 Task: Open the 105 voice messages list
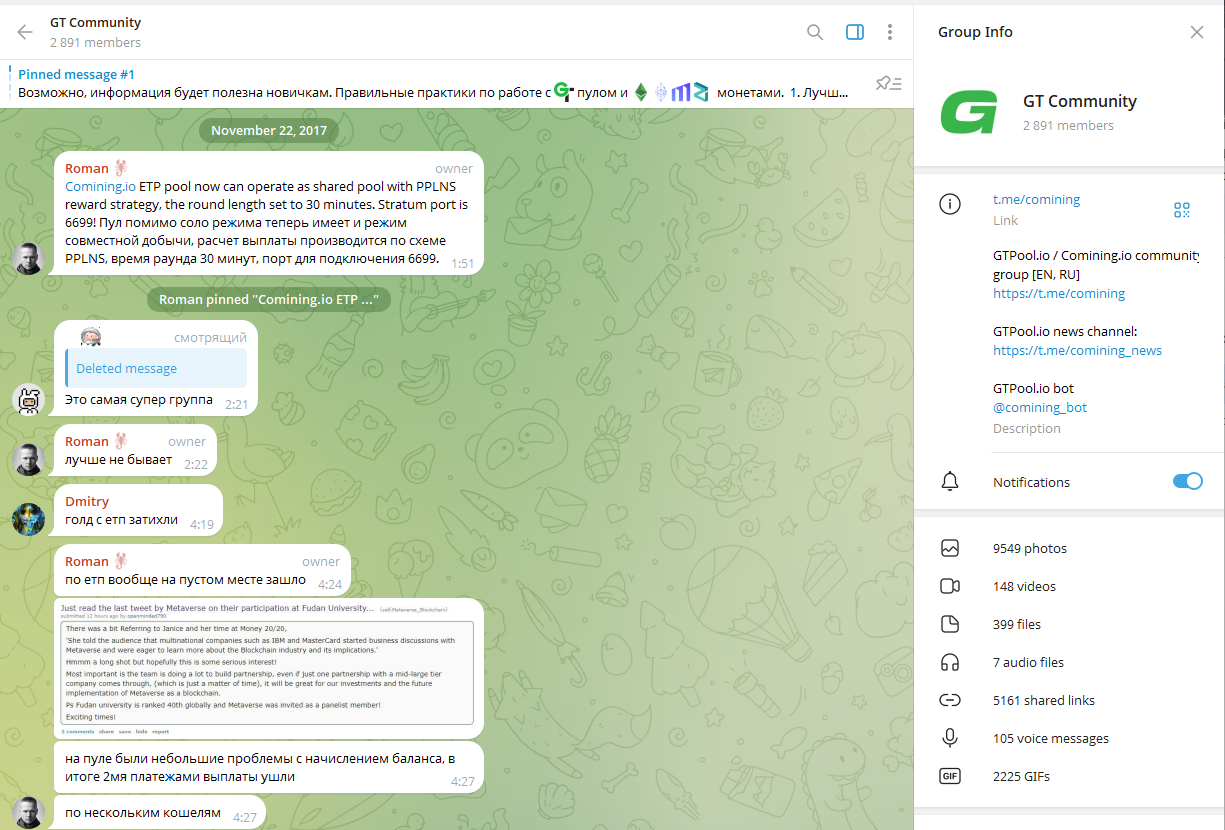tap(1050, 738)
